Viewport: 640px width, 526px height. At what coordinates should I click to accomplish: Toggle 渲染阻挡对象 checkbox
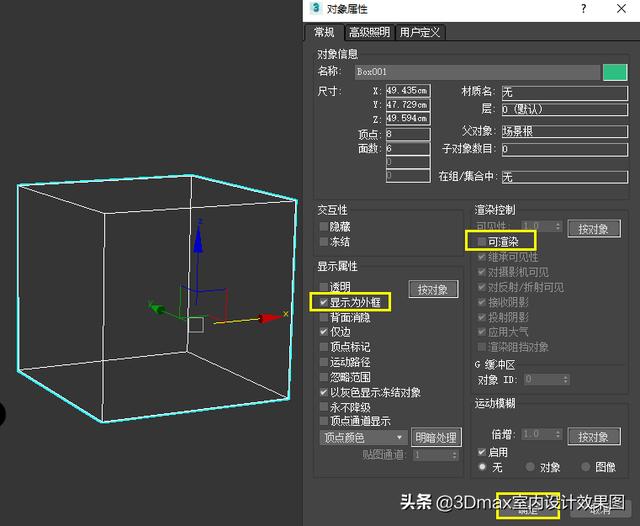tap(482, 347)
